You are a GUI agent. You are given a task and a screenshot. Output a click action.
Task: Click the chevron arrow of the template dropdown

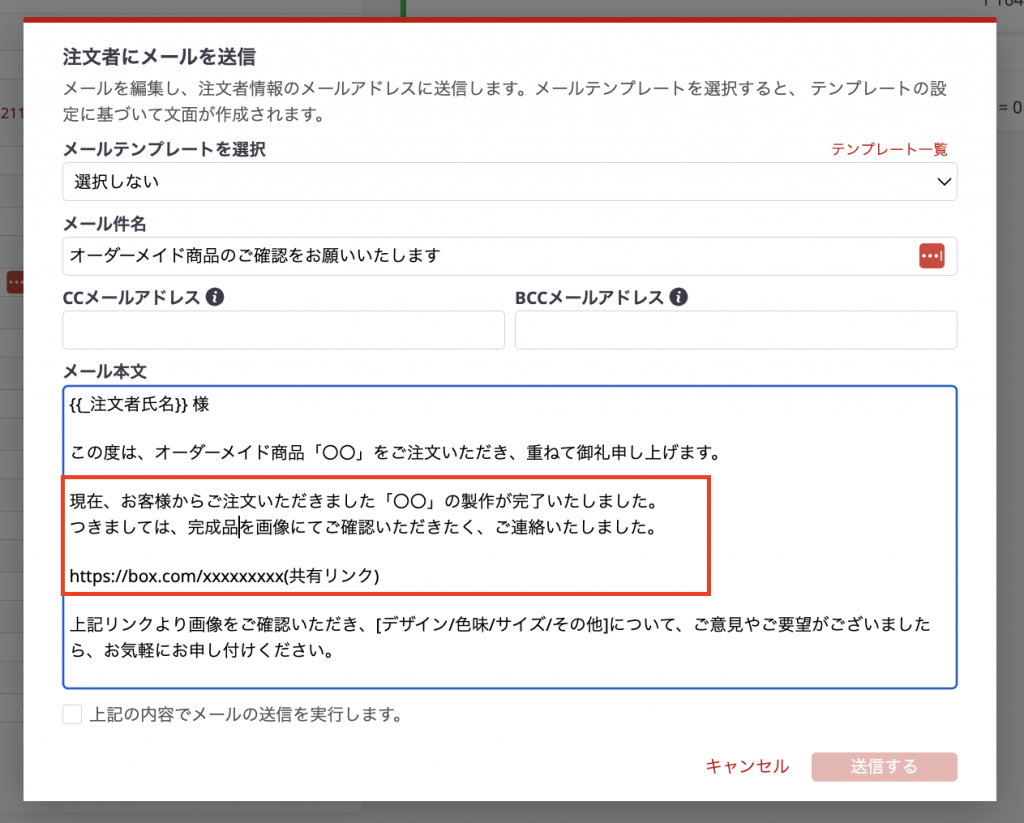(944, 182)
